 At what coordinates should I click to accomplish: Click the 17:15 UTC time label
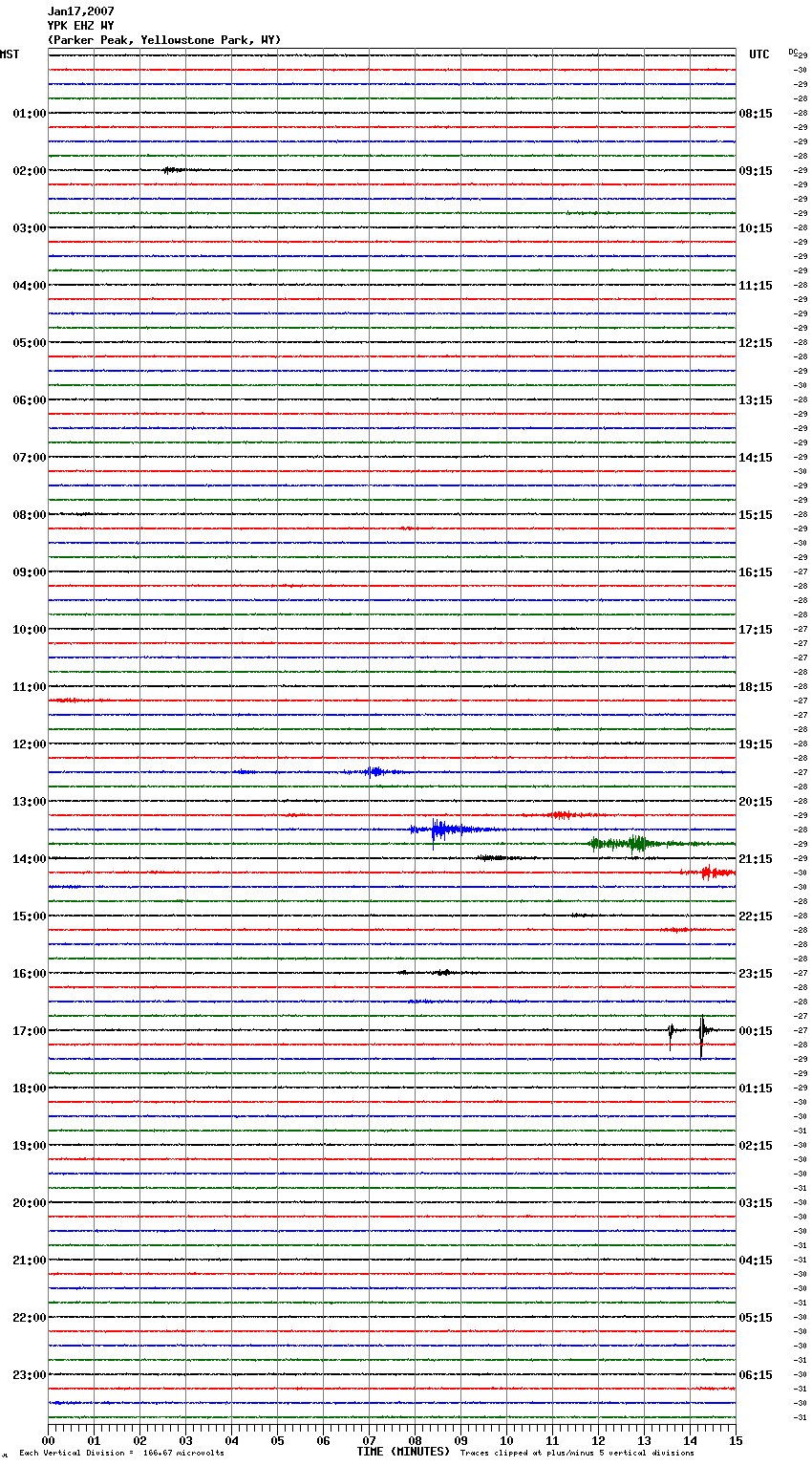(x=756, y=630)
